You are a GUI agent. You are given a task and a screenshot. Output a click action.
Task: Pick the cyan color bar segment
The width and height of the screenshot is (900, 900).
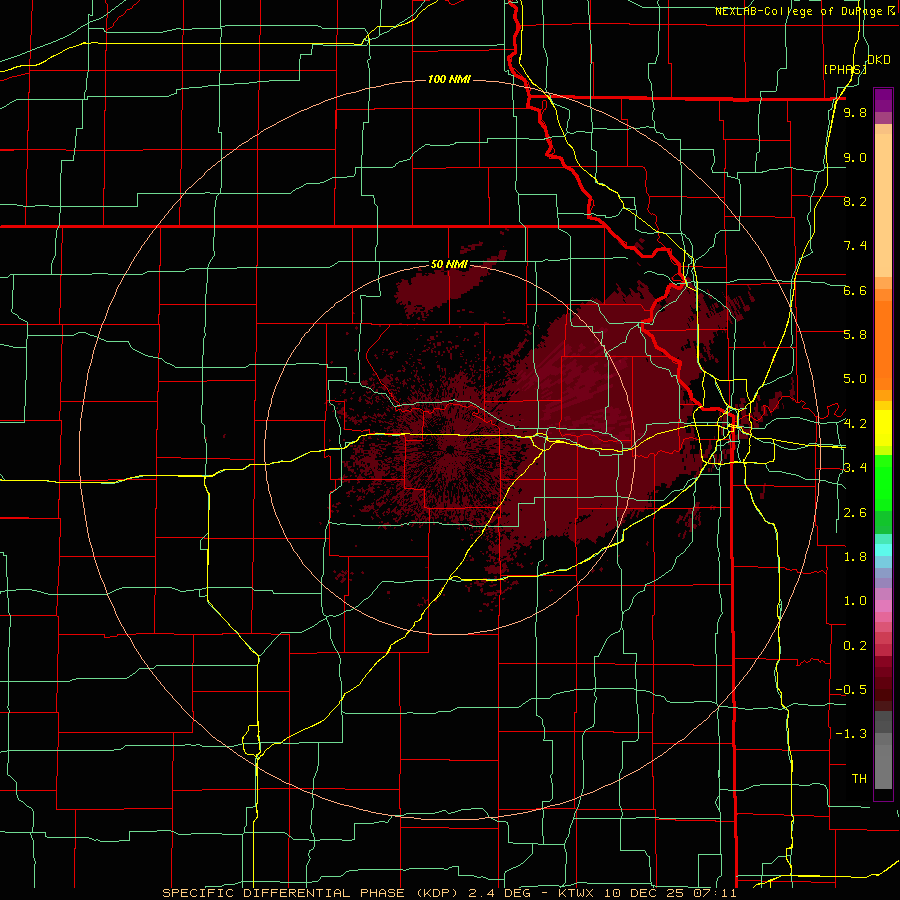[883, 550]
